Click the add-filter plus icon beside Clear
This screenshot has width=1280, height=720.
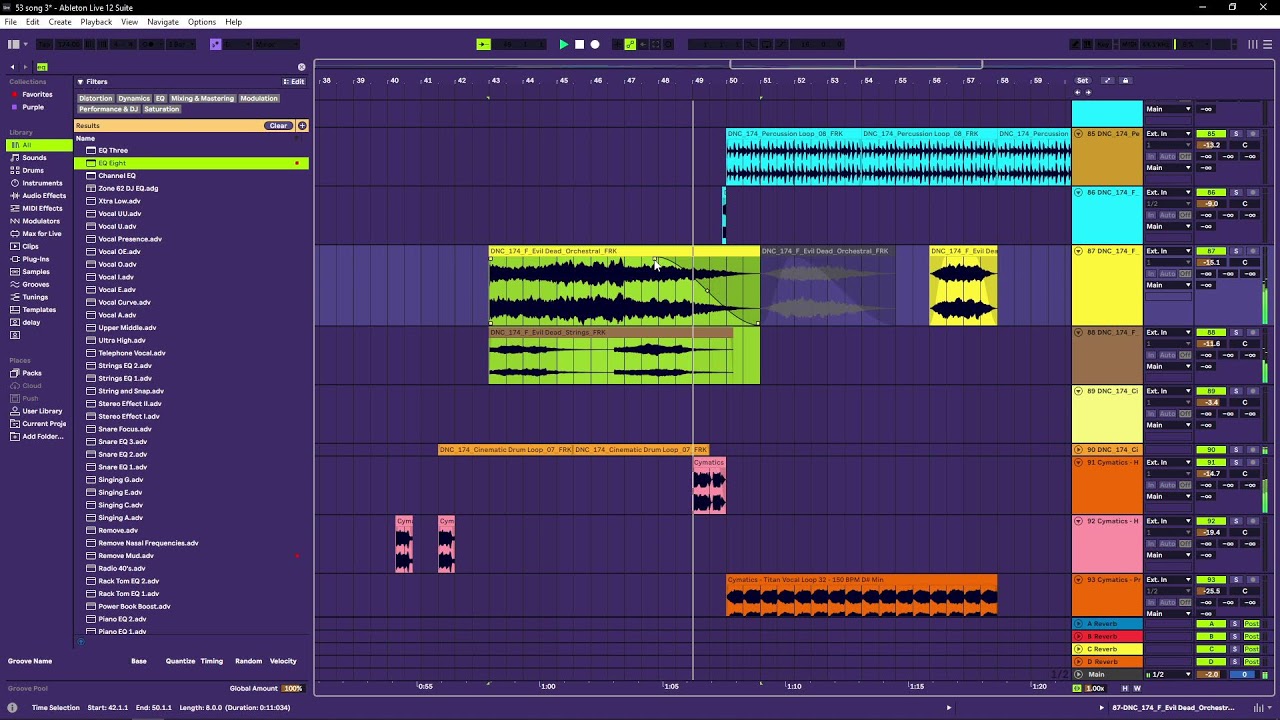point(302,126)
